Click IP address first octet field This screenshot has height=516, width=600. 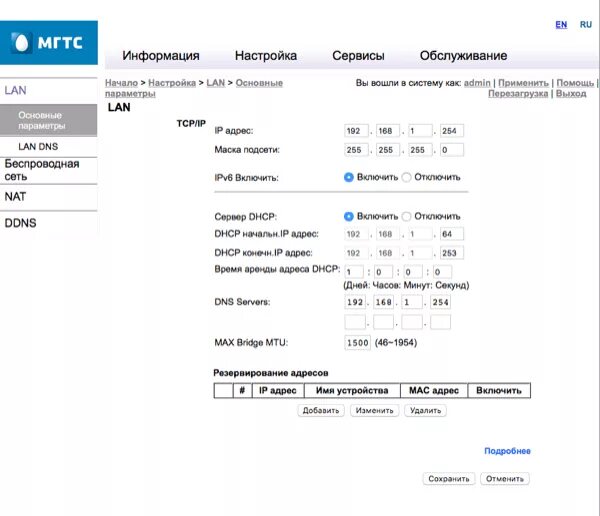(356, 131)
